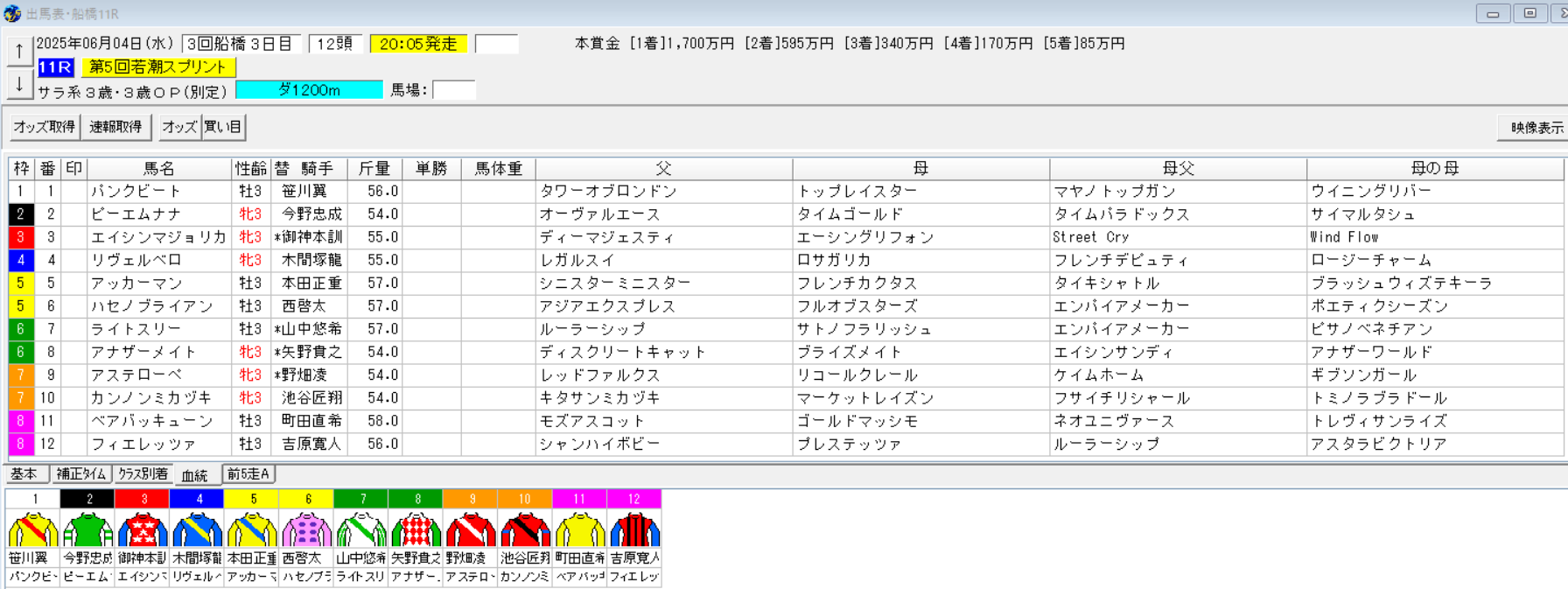
Task: Click the empty field beside 20:05発走
Action: 496,44
